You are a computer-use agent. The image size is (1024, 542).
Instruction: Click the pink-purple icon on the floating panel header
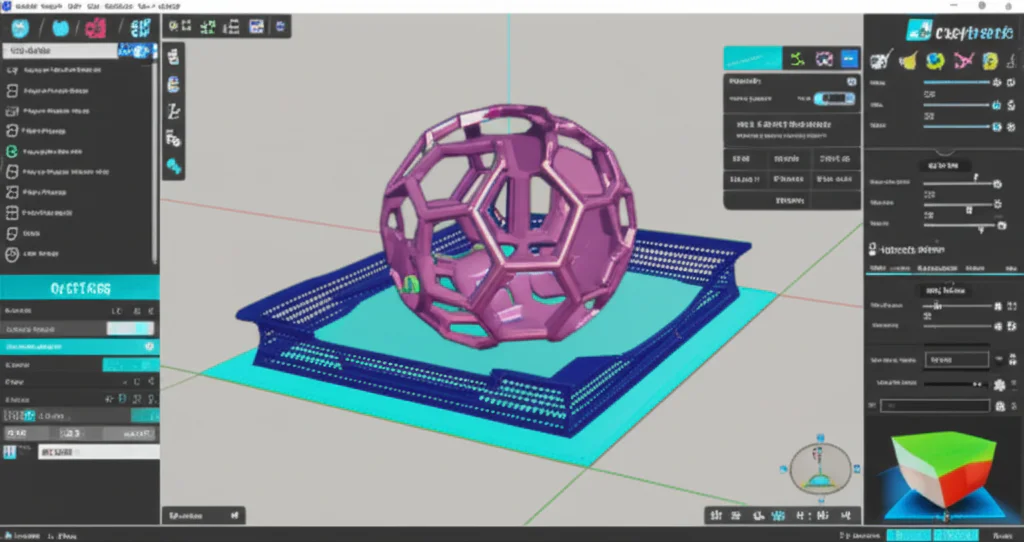(x=824, y=59)
